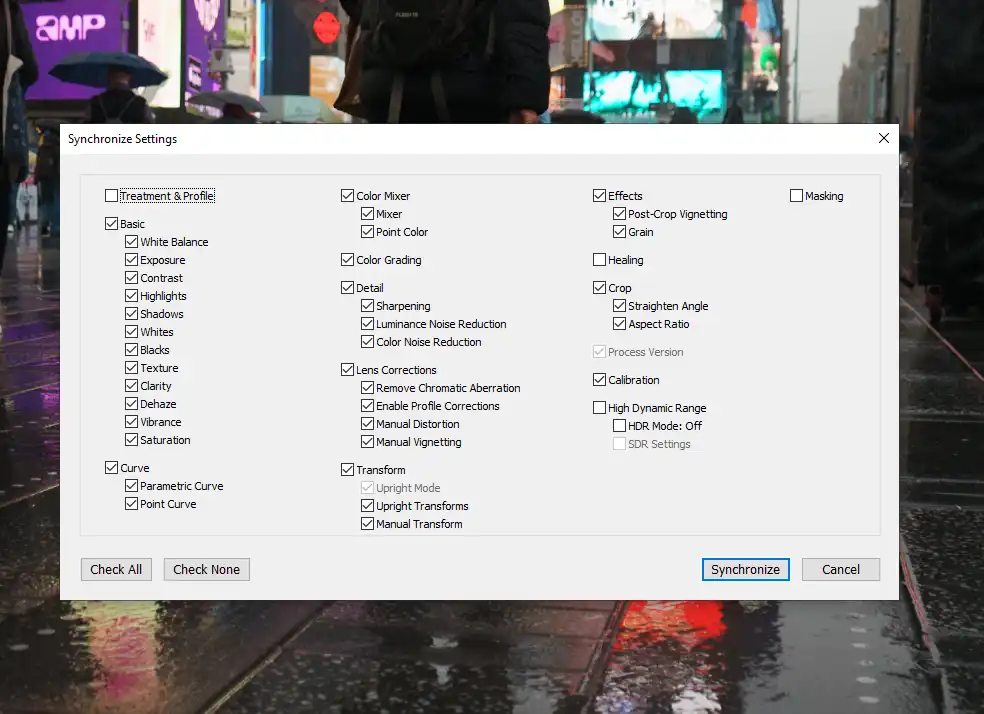Toggle the Color Grading checkbox
This screenshot has height=714, width=984.
point(348,260)
